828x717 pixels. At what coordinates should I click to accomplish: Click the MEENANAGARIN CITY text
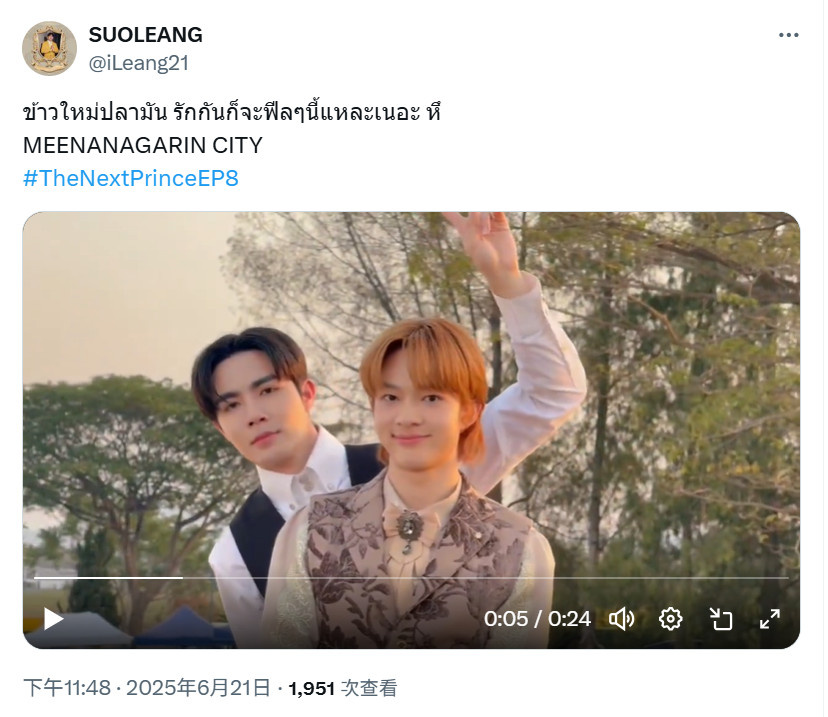[x=143, y=145]
